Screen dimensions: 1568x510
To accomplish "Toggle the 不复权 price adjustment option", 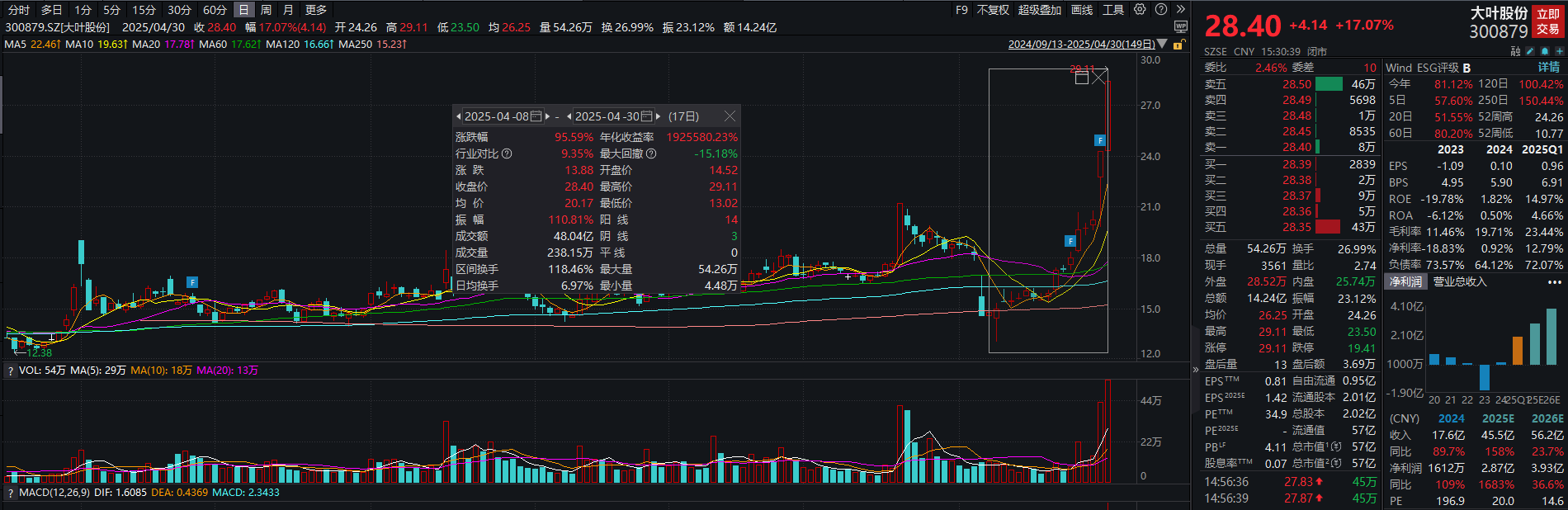I will click(x=993, y=10).
